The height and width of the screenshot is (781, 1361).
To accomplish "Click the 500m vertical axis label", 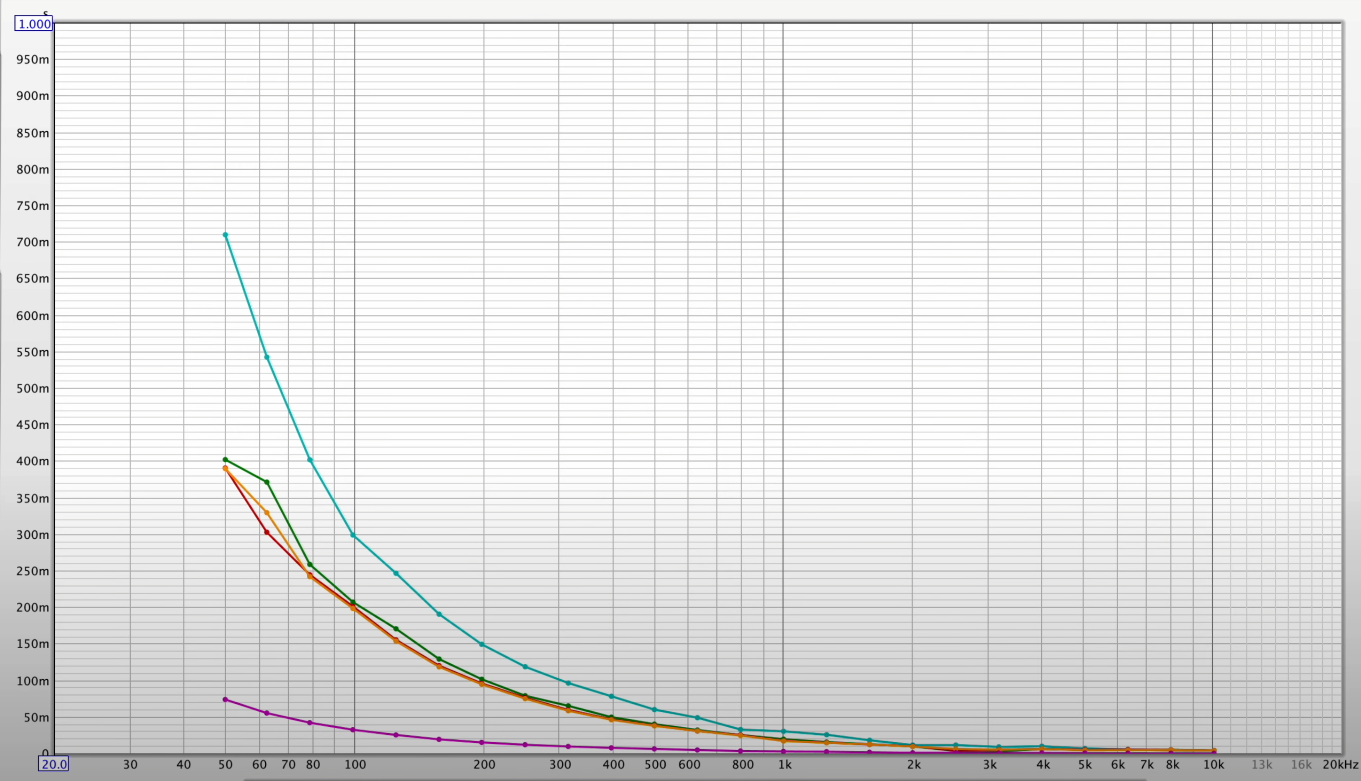I will [x=33, y=388].
